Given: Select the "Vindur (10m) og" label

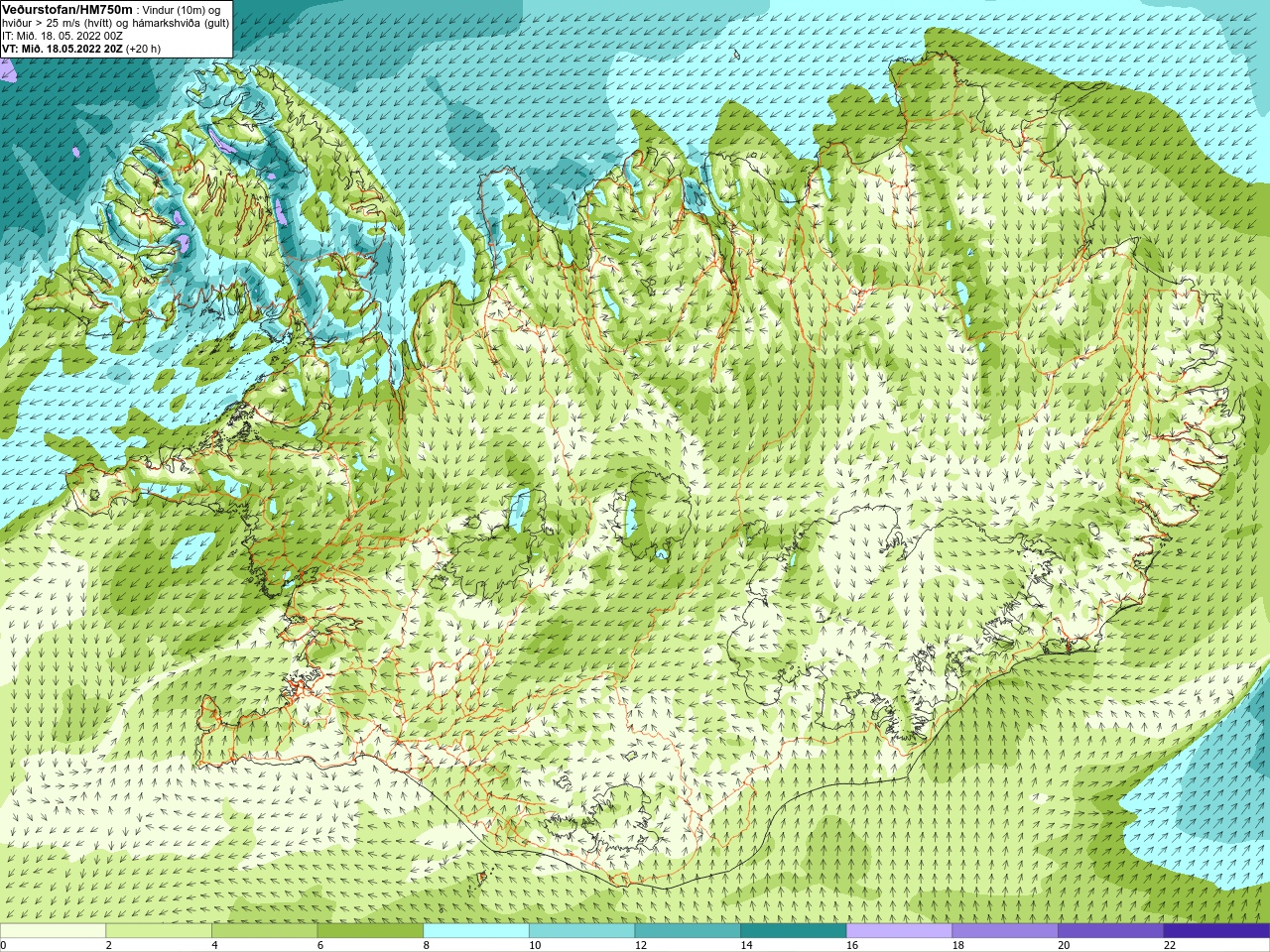Looking at the screenshot, I should coord(182,10).
